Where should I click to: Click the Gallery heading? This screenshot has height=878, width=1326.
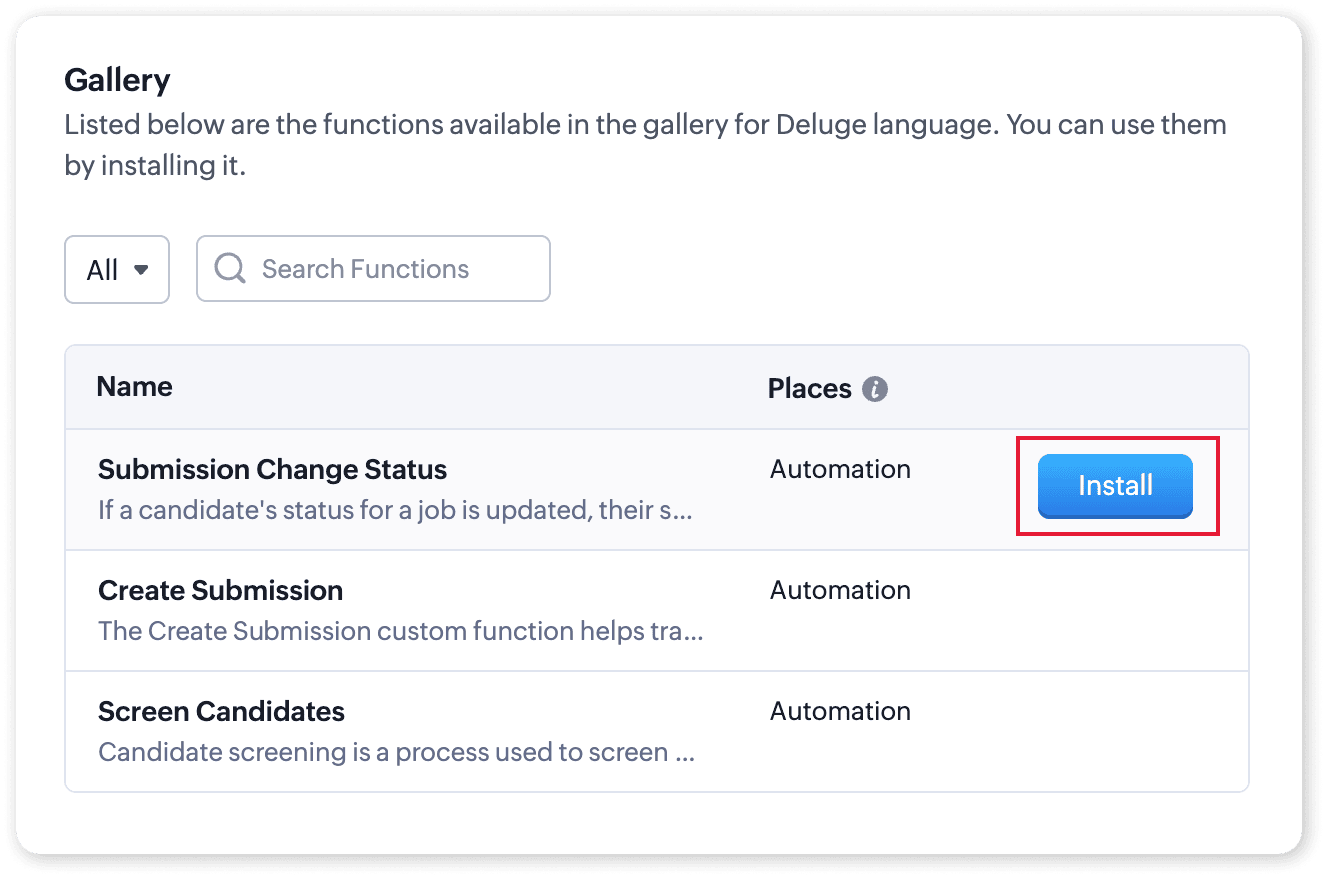click(117, 80)
